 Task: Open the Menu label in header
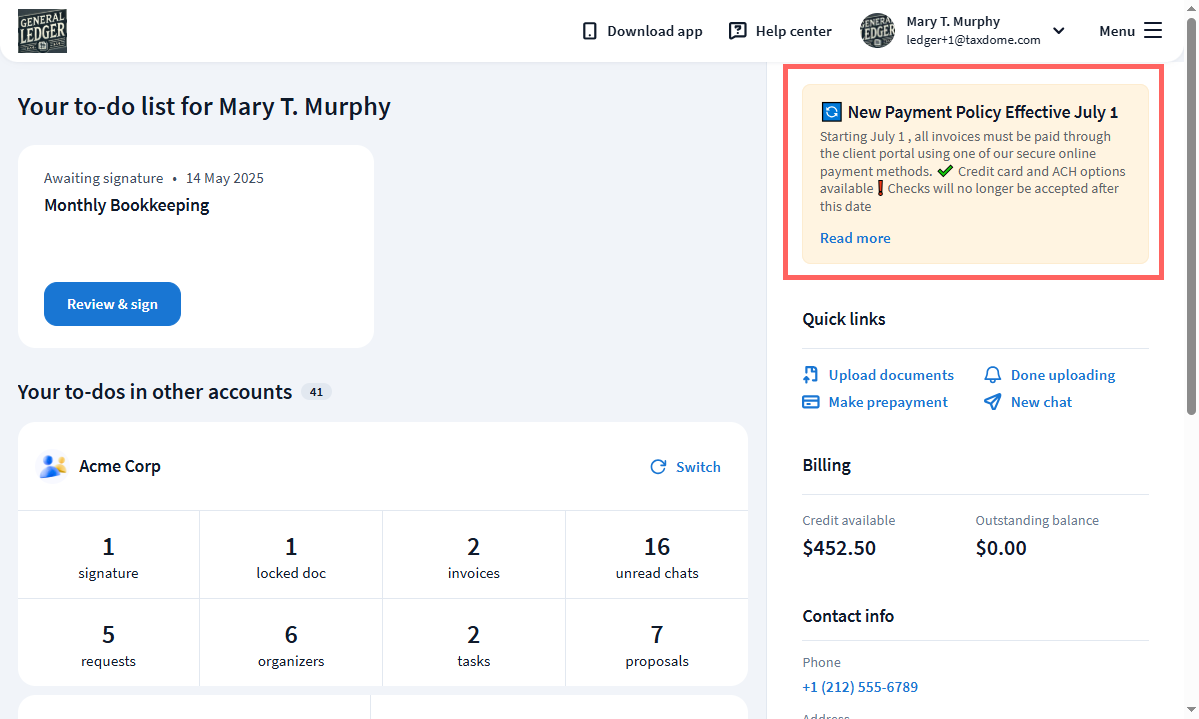(x=1116, y=31)
